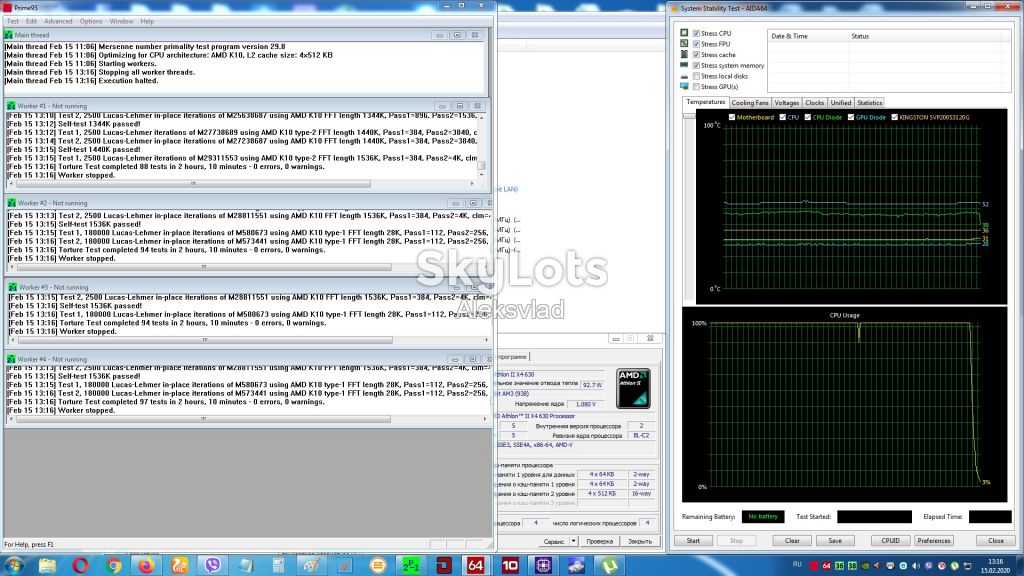The height and width of the screenshot is (576, 1024).
Task: Click the AIDA64 '64' tray icon
Action: coord(826,566)
